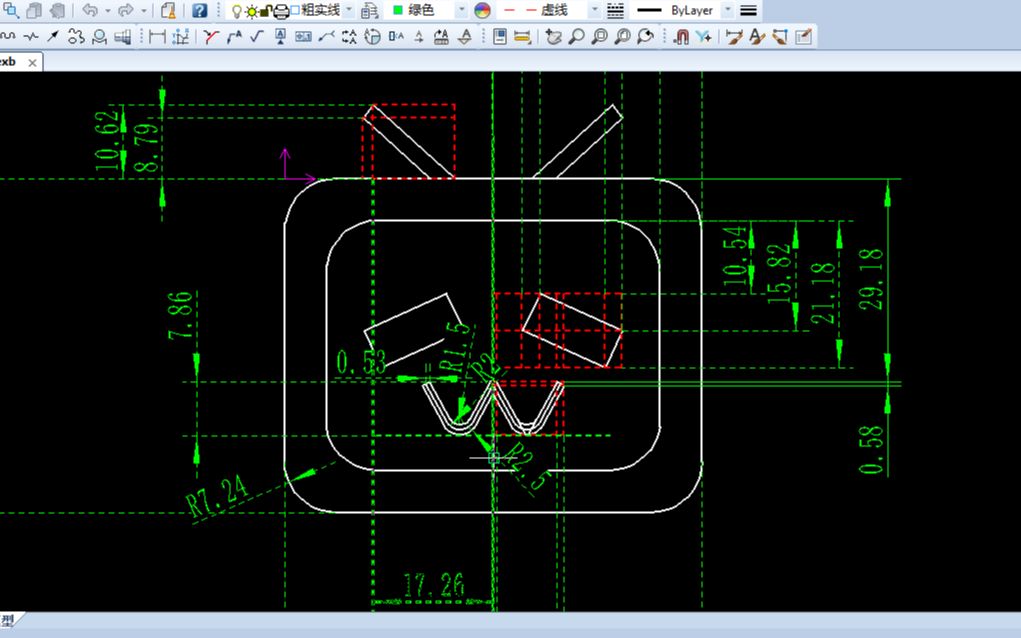
Task: Click the Undo arrow icon
Action: [x=90, y=10]
